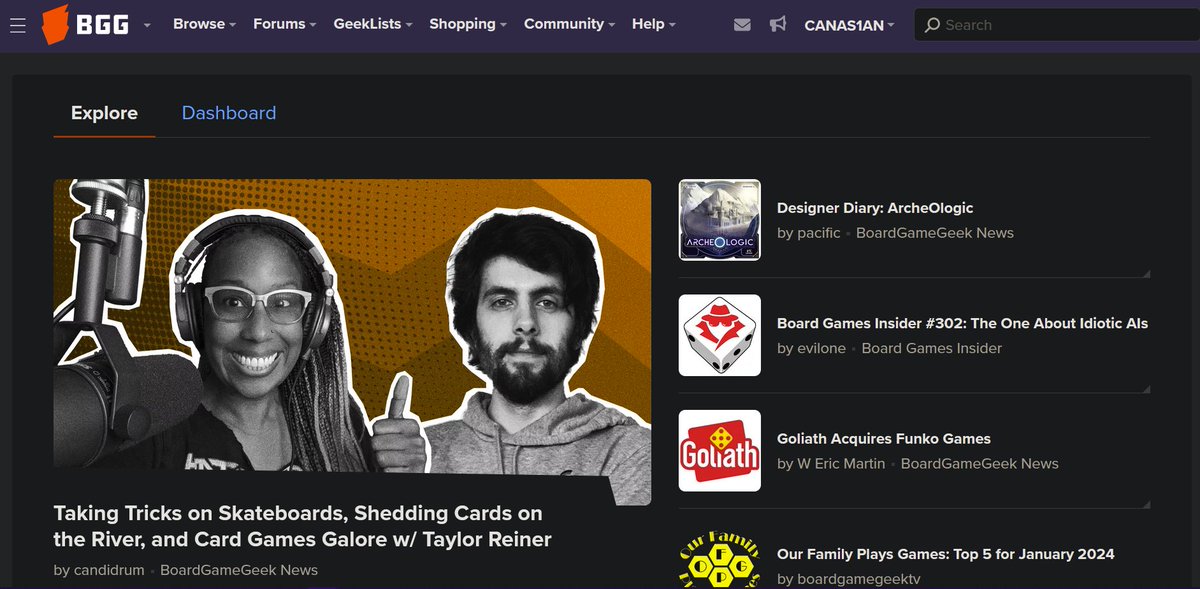Screen dimensions: 1200x589
Task: Open the Community menu
Action: pyautogui.click(x=564, y=24)
